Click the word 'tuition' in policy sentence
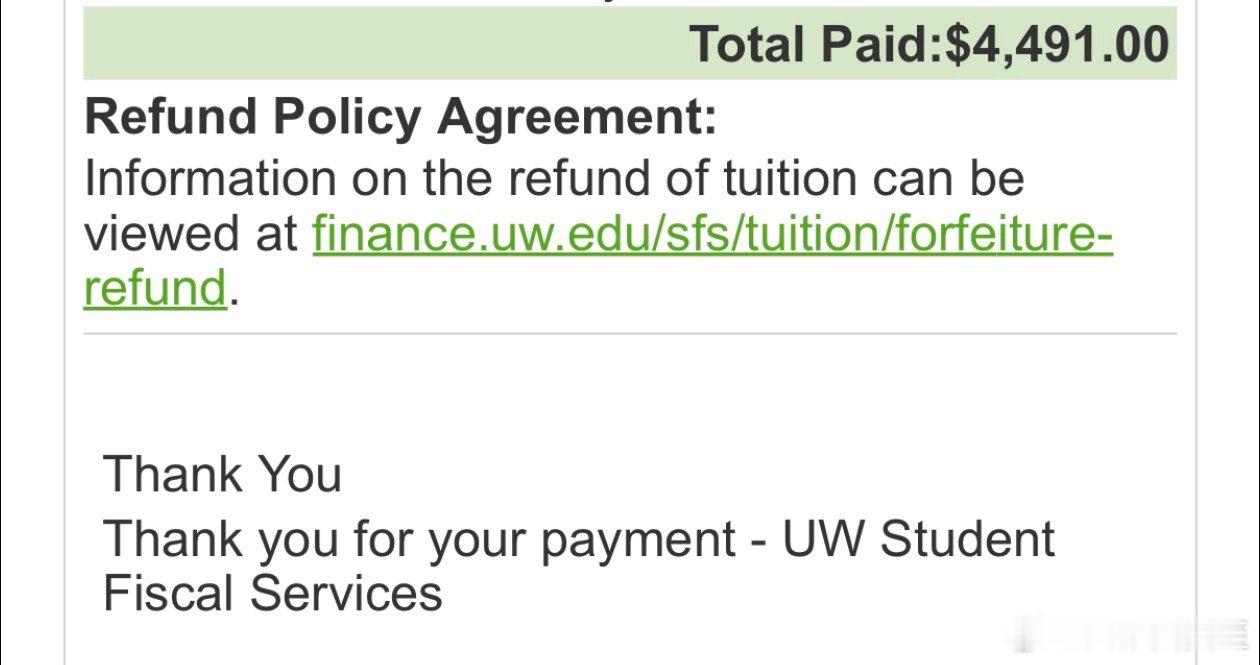 [790, 179]
